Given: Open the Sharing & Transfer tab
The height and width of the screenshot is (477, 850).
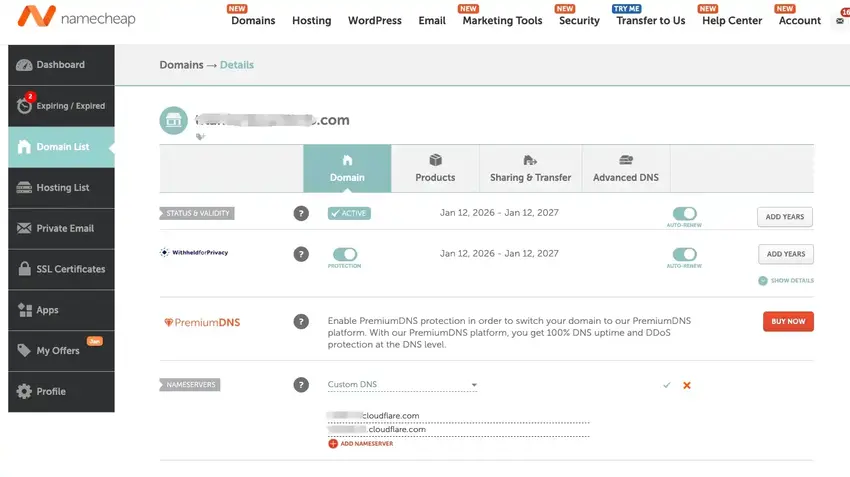Looking at the screenshot, I should [x=530, y=169].
